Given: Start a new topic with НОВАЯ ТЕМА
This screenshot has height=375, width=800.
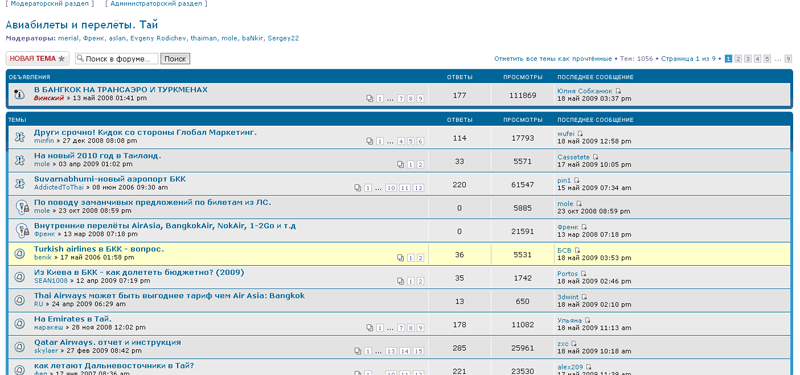Looking at the screenshot, I should 37,59.
